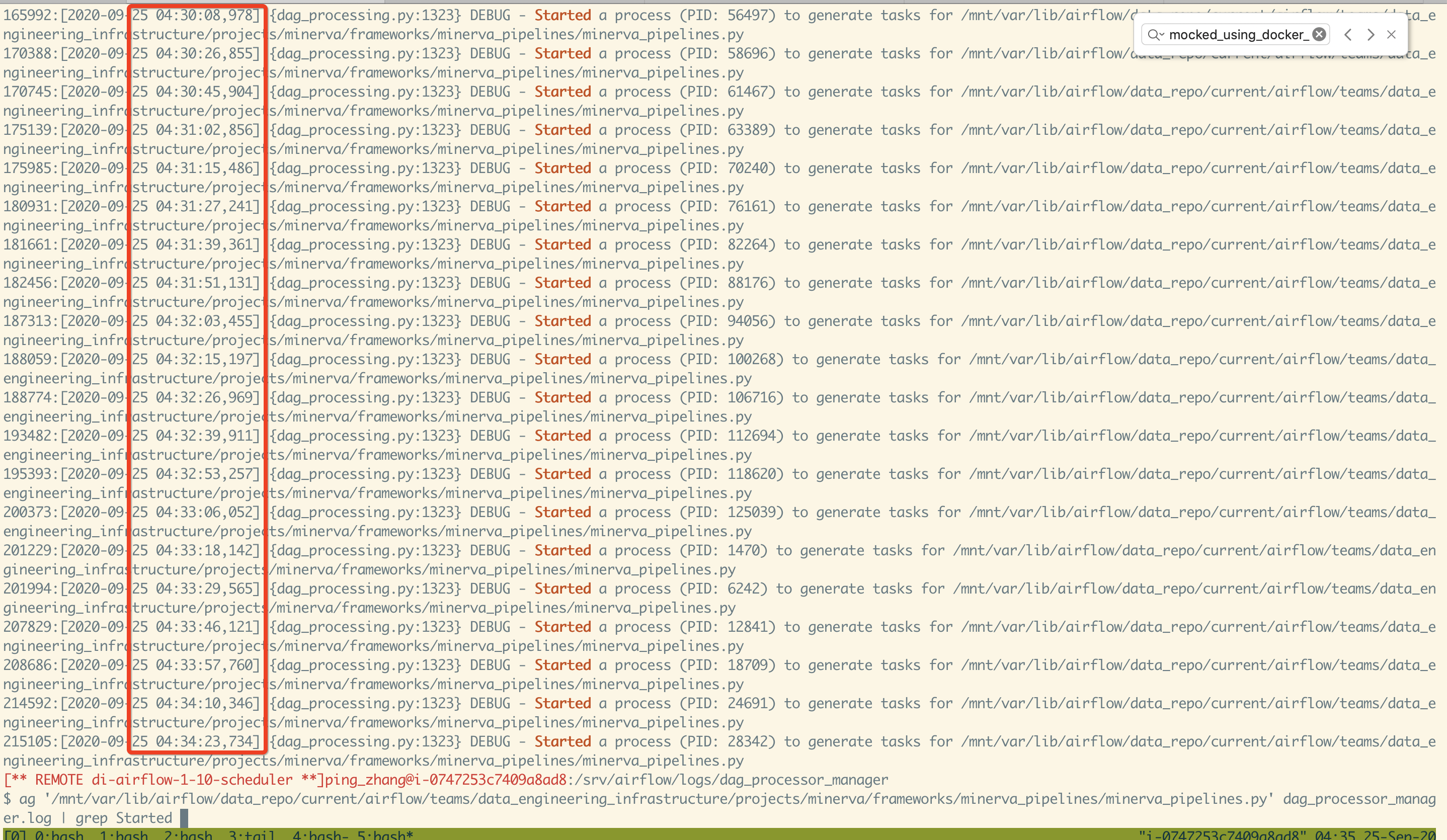Switch to tmux window 1:bash
1447x840 pixels.
(x=123, y=835)
